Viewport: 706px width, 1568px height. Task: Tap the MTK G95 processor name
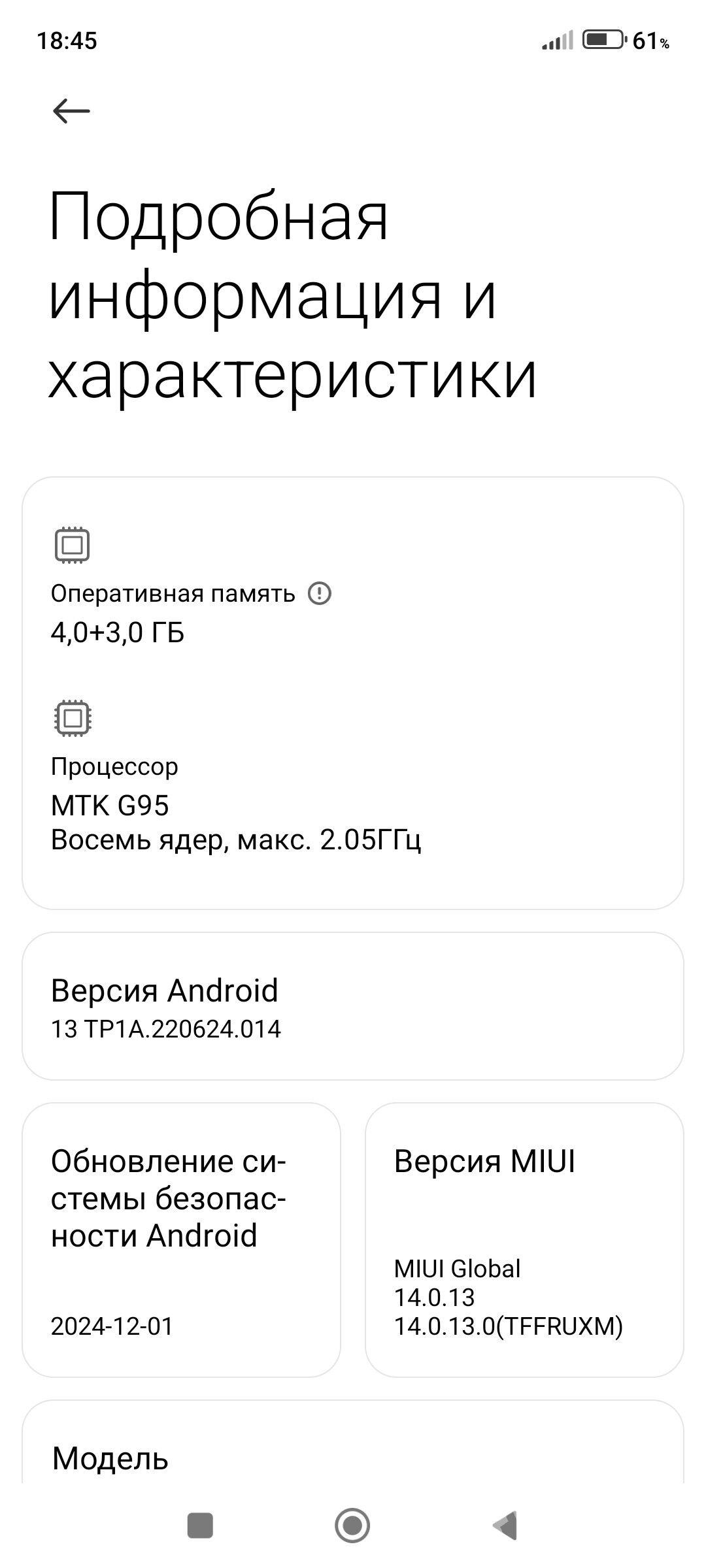[110, 806]
